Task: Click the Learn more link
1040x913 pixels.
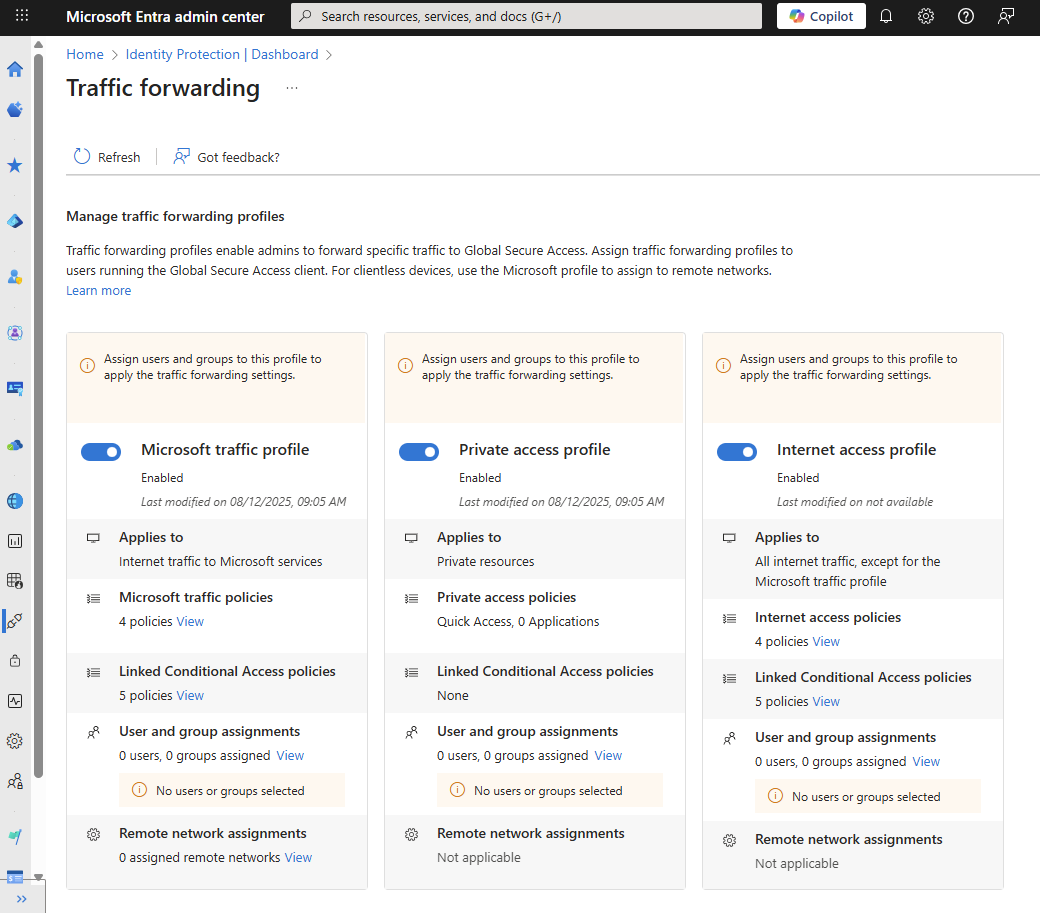Action: click(x=98, y=291)
